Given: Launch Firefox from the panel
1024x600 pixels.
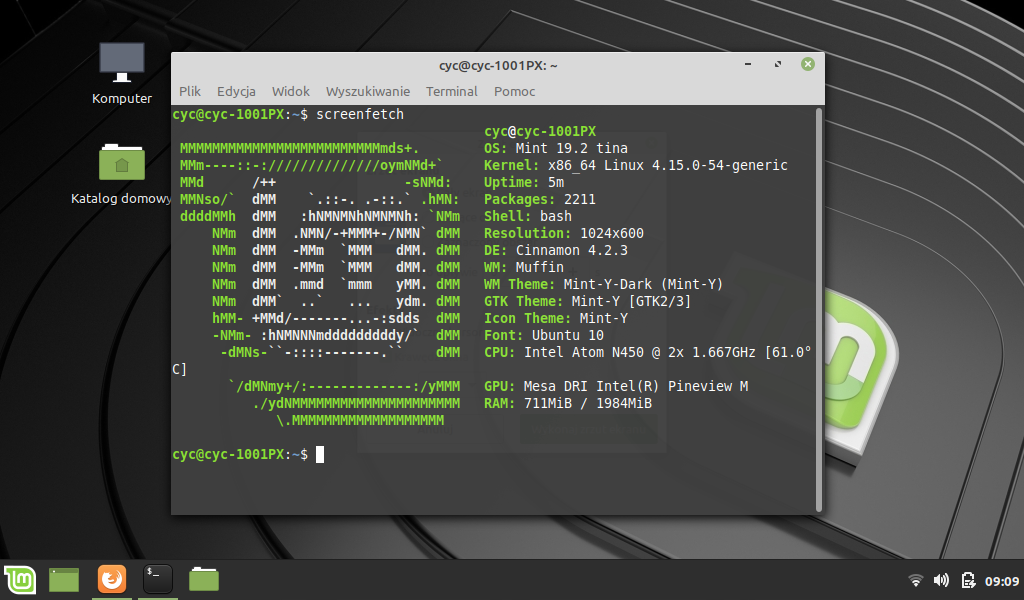Looking at the screenshot, I should coord(111,579).
